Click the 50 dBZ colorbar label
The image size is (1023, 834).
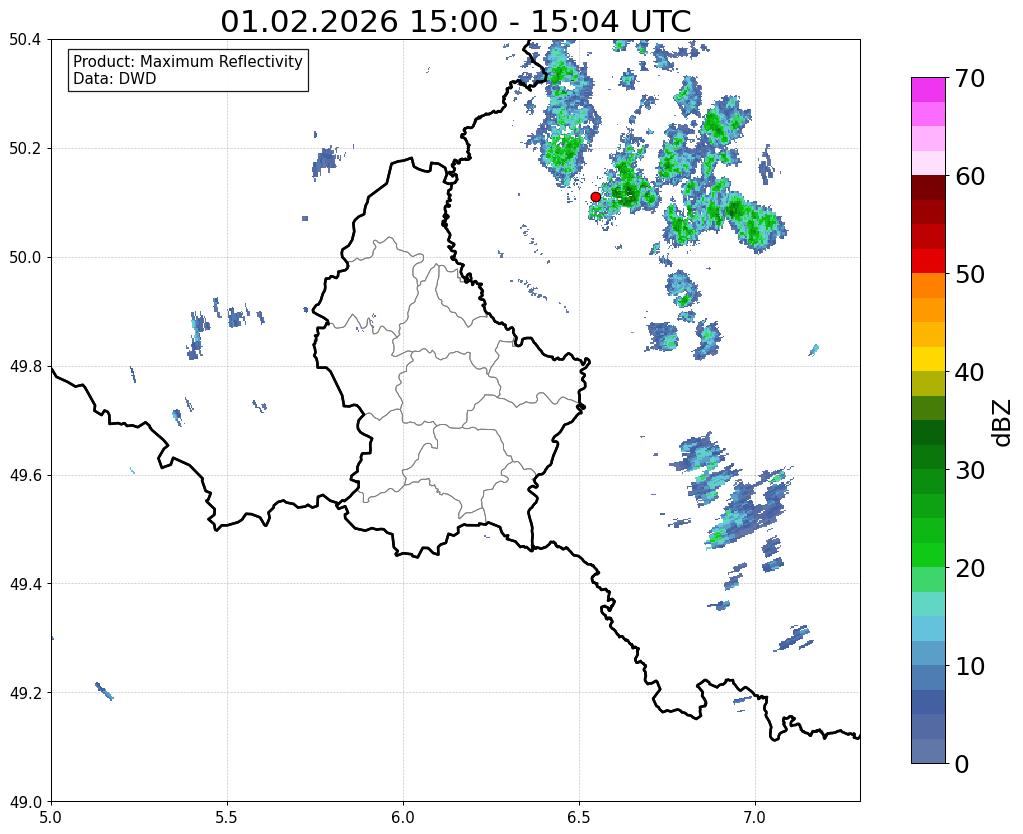pyautogui.click(x=970, y=274)
